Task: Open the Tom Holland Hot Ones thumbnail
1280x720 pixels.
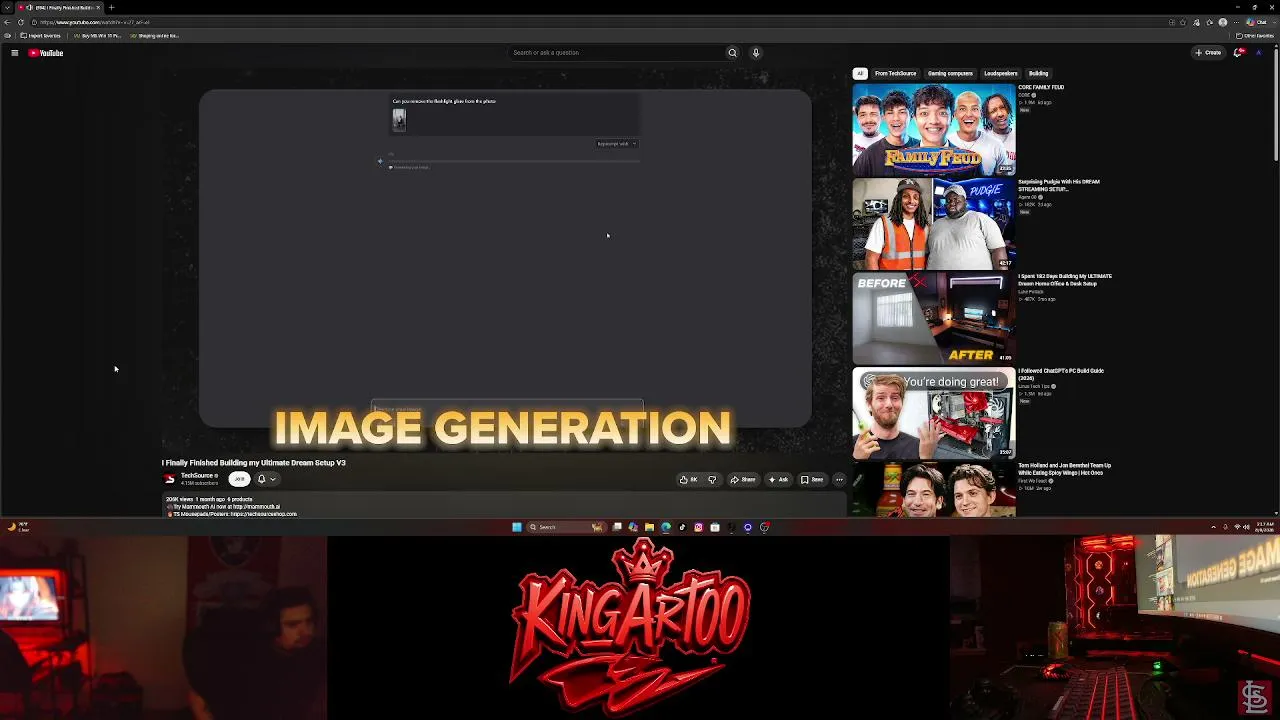Action: [x=934, y=489]
